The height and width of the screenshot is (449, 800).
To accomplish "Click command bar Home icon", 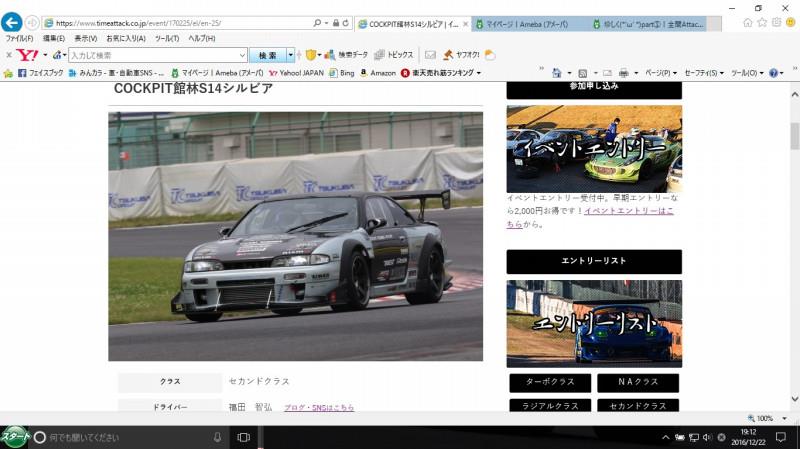I will point(557,73).
